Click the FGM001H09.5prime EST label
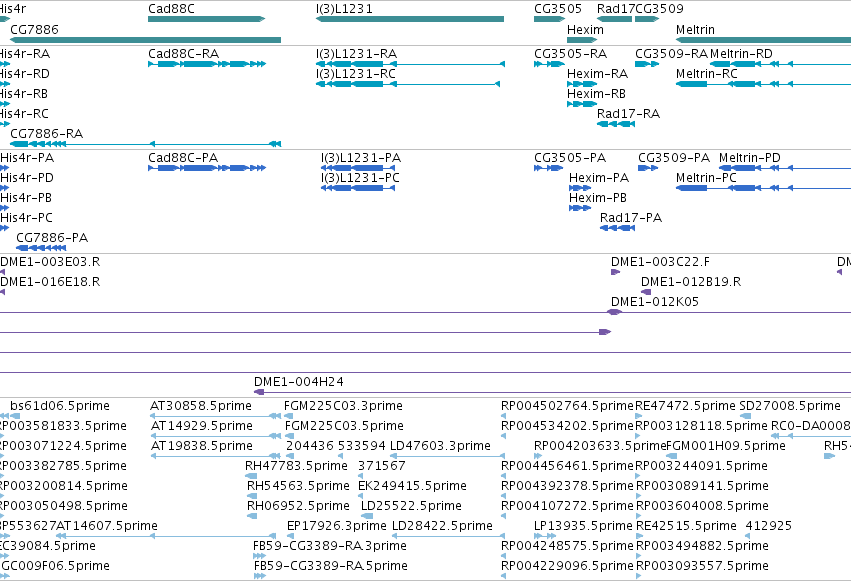Image resolution: width=851 pixels, height=581 pixels. (x=726, y=446)
